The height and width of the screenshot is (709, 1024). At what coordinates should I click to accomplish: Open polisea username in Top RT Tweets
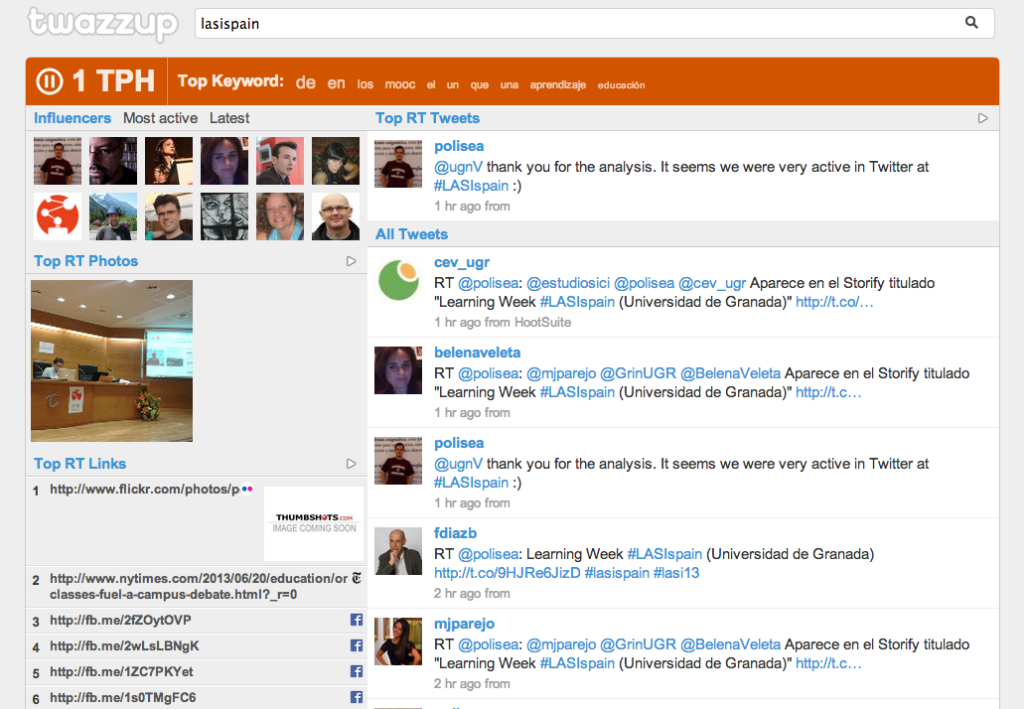pos(459,146)
